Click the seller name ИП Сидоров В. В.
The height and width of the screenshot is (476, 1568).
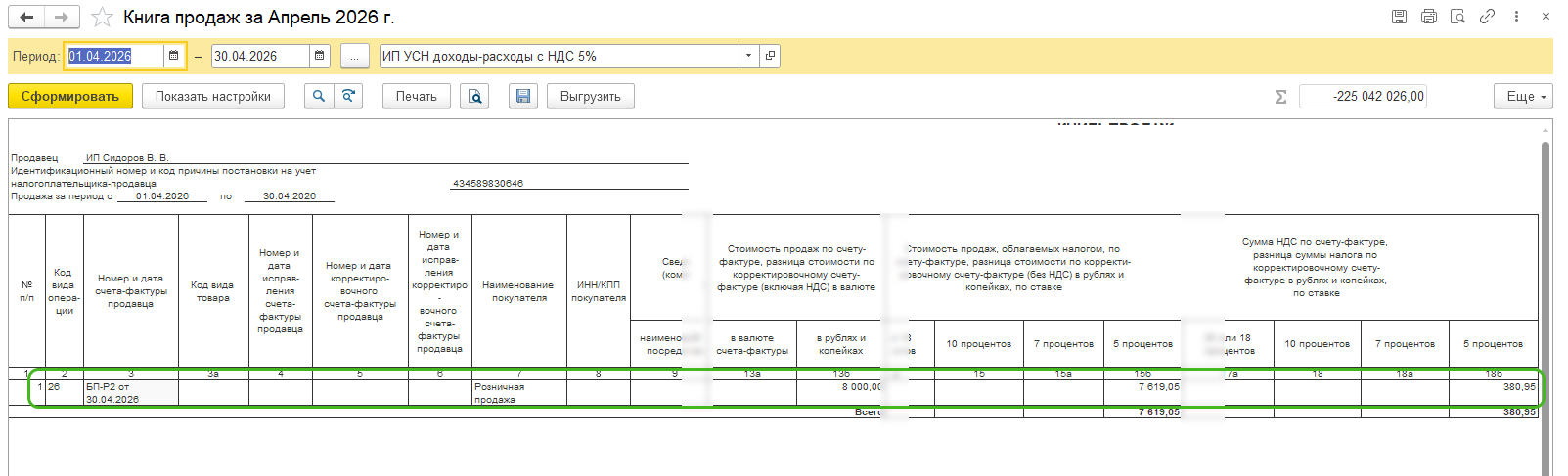(127, 157)
